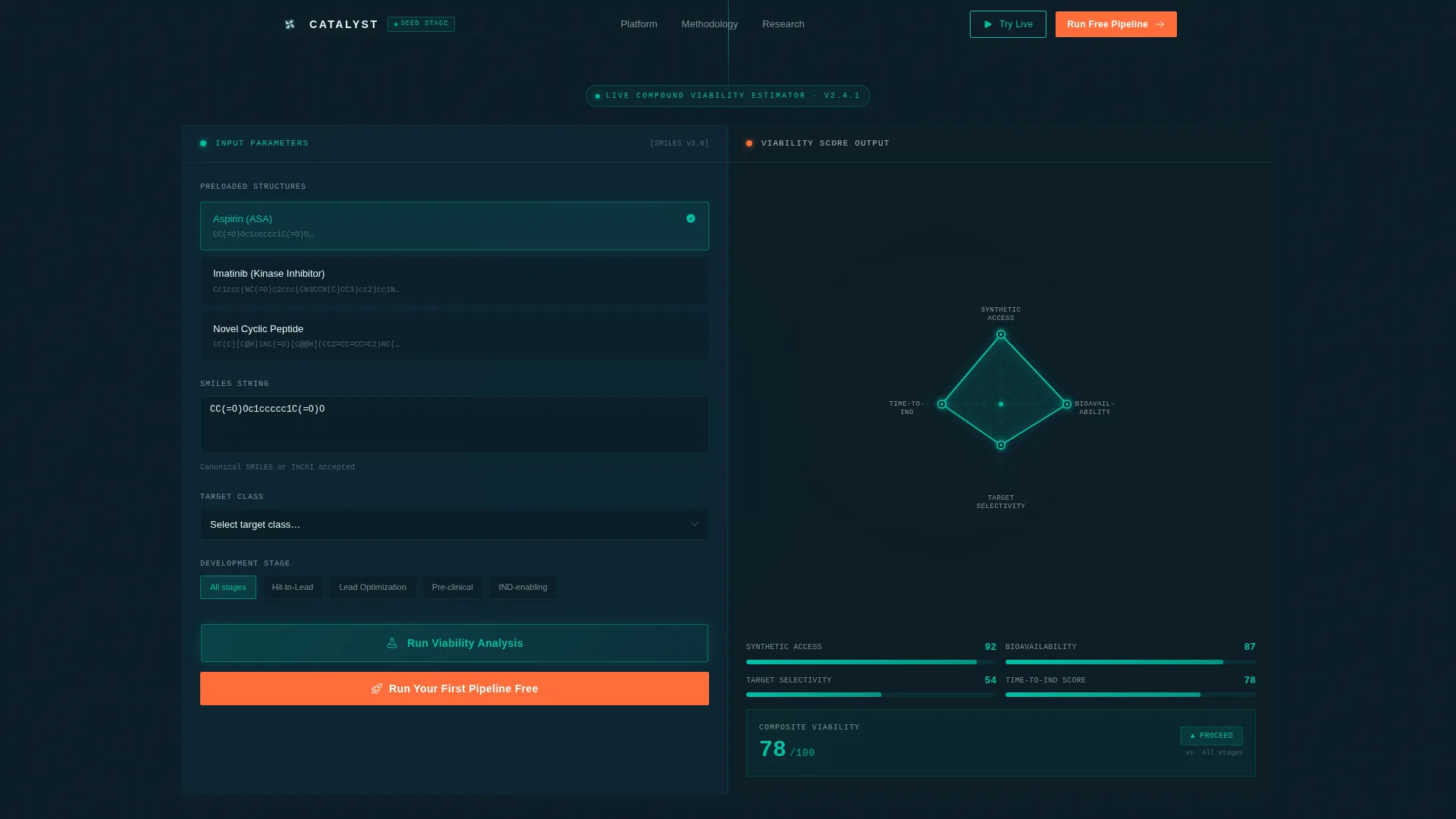Click the Bioavailability progress bar
The image size is (1456, 819).
[1131, 662]
